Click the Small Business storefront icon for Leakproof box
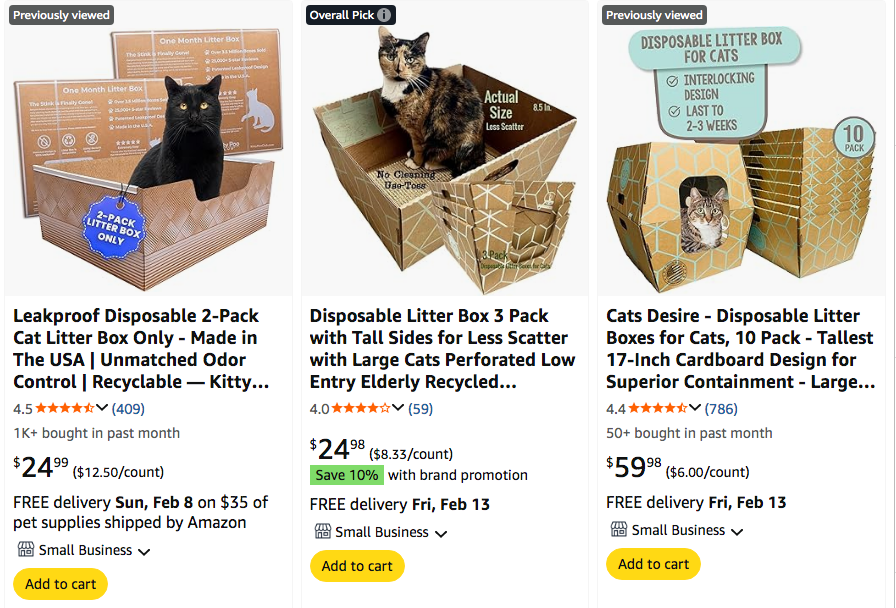Image resolution: width=896 pixels, height=608 pixels. pyautogui.click(x=25, y=550)
